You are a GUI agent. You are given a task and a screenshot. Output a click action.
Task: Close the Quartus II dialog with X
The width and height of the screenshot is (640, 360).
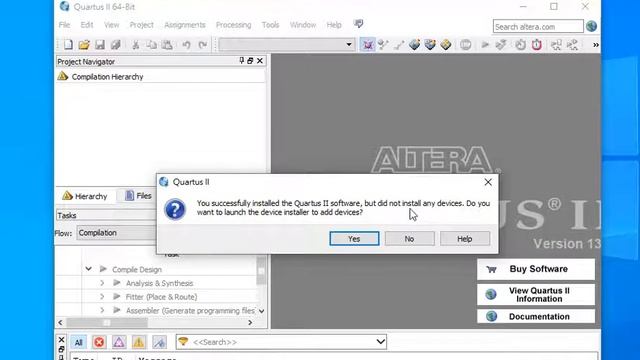pos(488,182)
